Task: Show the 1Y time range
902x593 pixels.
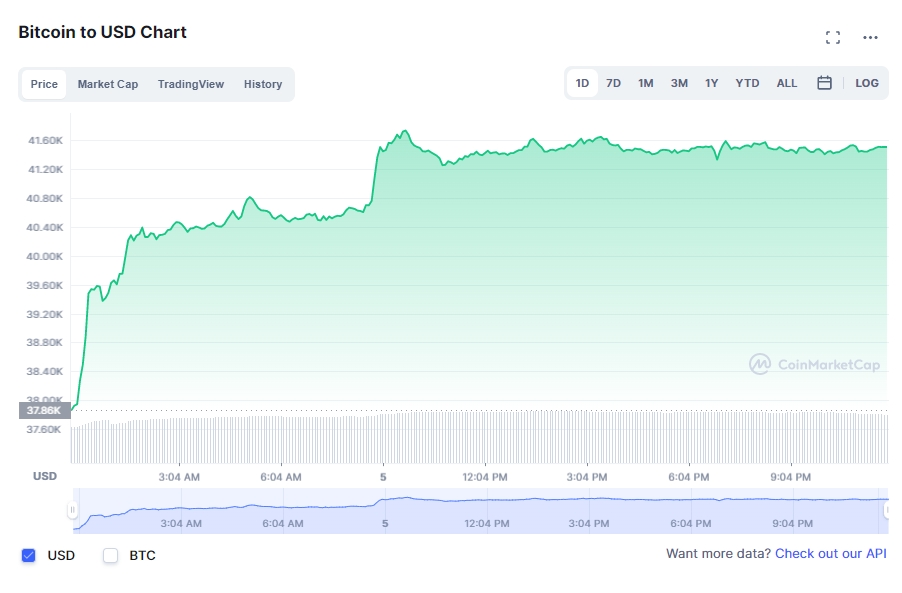Action: [x=711, y=83]
